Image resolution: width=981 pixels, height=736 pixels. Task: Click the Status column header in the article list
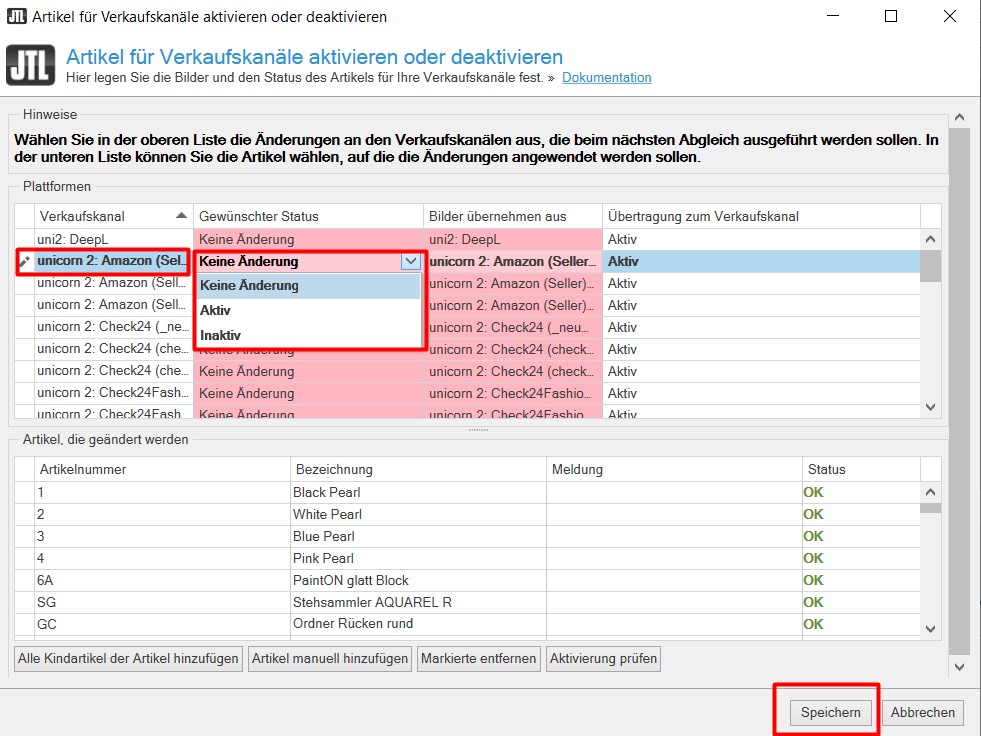coord(861,469)
